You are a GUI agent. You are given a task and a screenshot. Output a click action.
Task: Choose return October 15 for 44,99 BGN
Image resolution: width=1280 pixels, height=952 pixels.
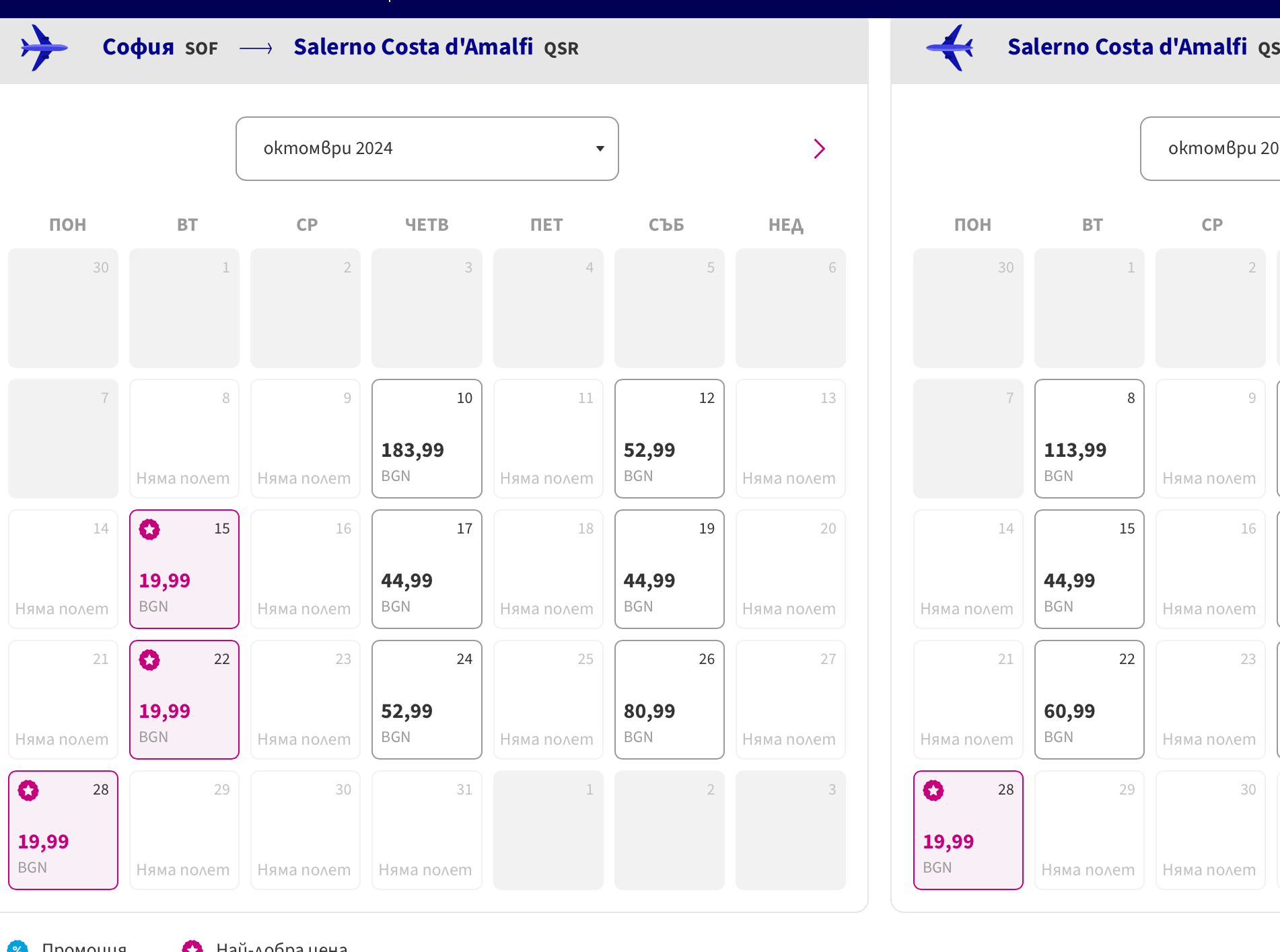tap(1089, 569)
